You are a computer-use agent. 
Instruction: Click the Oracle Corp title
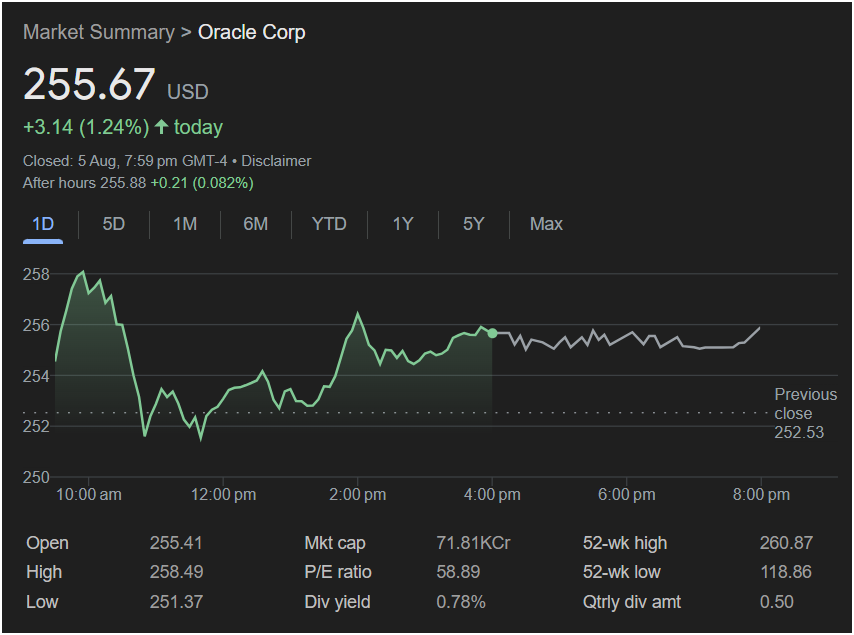point(252,32)
